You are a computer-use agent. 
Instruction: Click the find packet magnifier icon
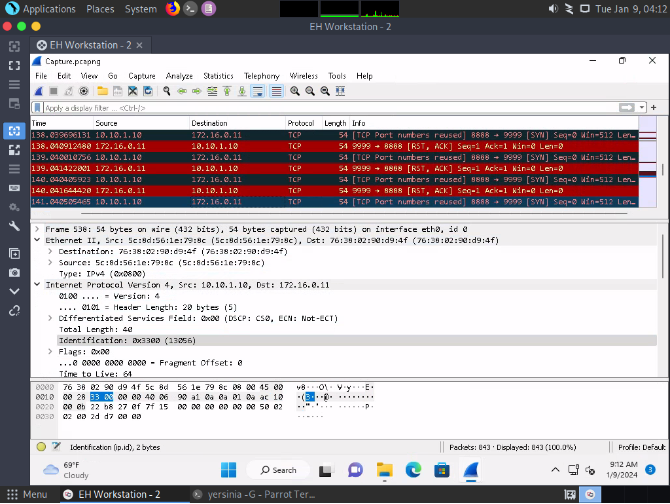(x=167, y=91)
